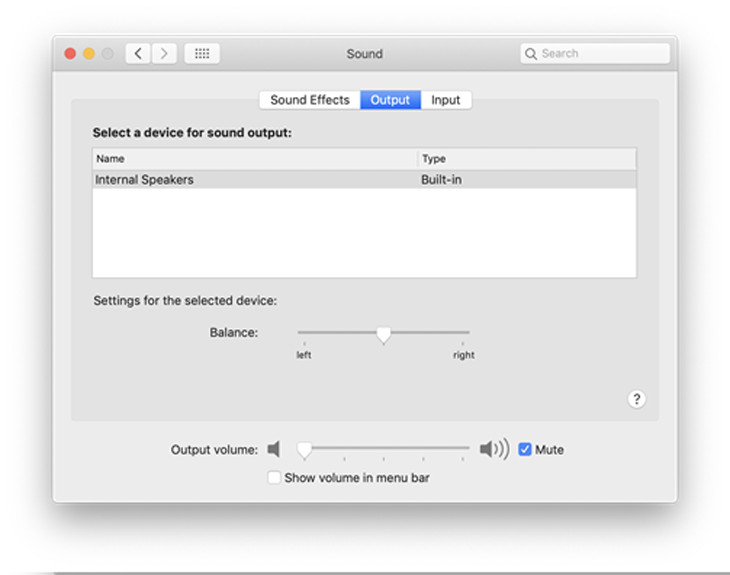Click the back navigation arrow
This screenshot has width=730, height=575.
coord(138,54)
